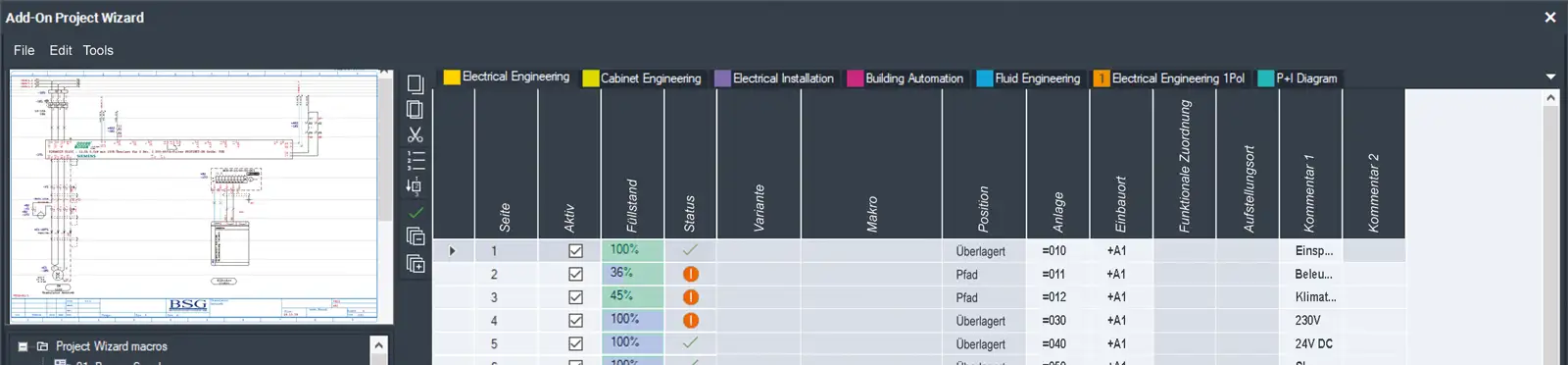Click the new single page icon
Screen dimensions: 1568x365
[x=416, y=83]
